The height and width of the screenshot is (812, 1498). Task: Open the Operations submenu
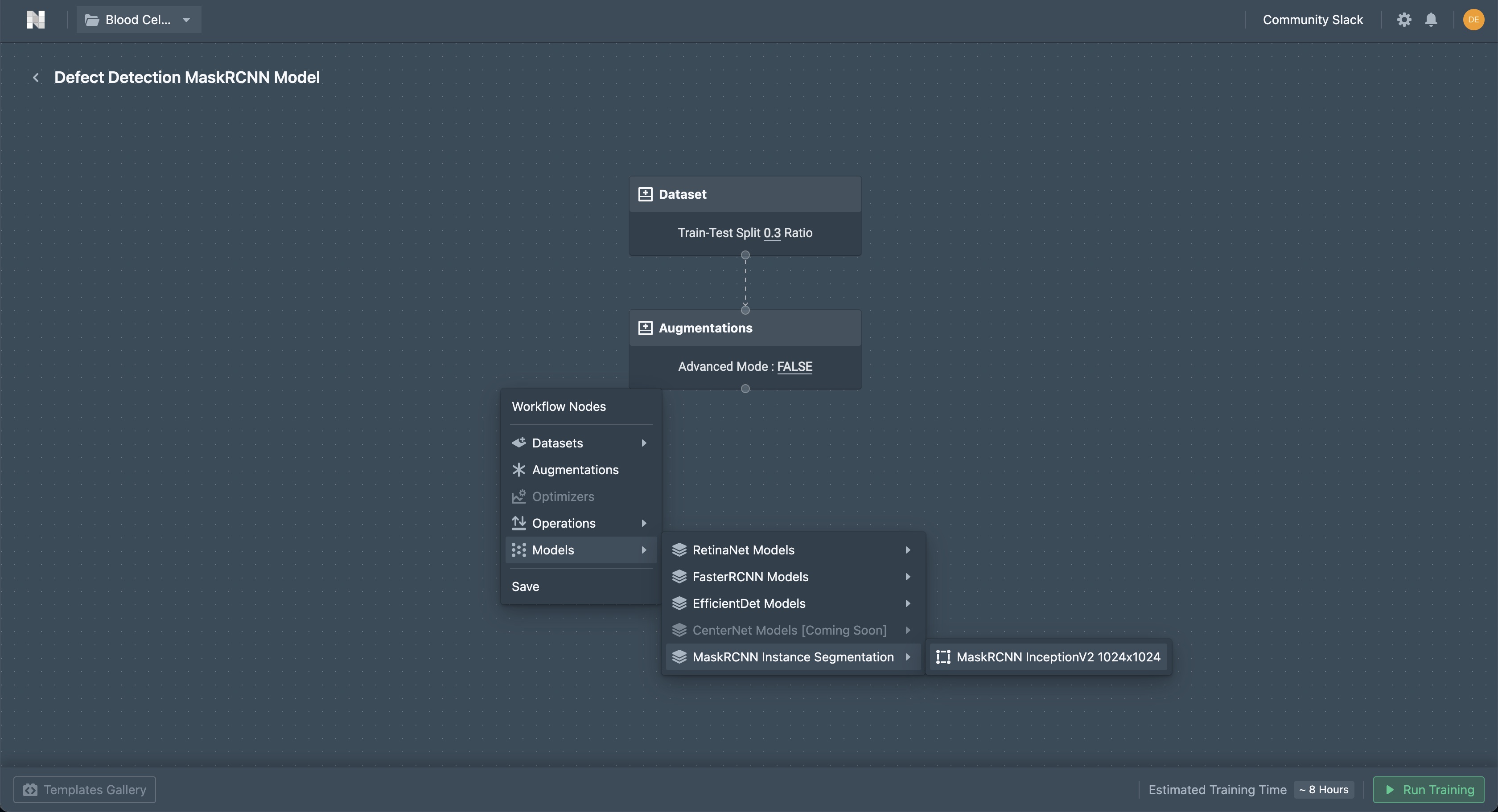pyautogui.click(x=580, y=523)
